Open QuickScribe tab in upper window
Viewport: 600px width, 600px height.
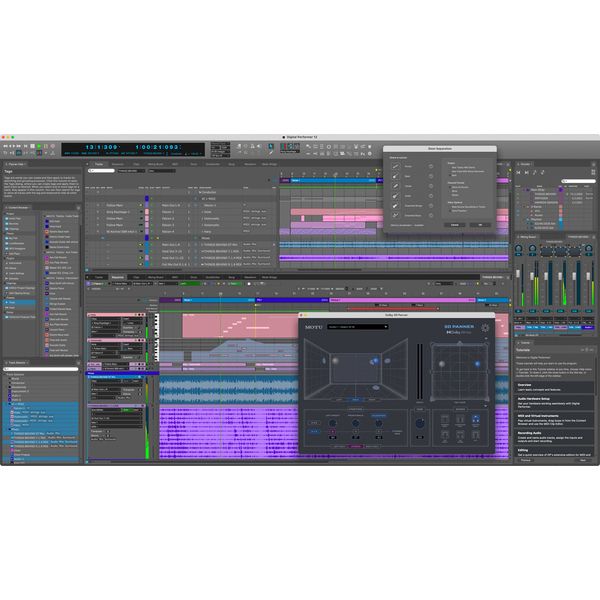(x=213, y=164)
